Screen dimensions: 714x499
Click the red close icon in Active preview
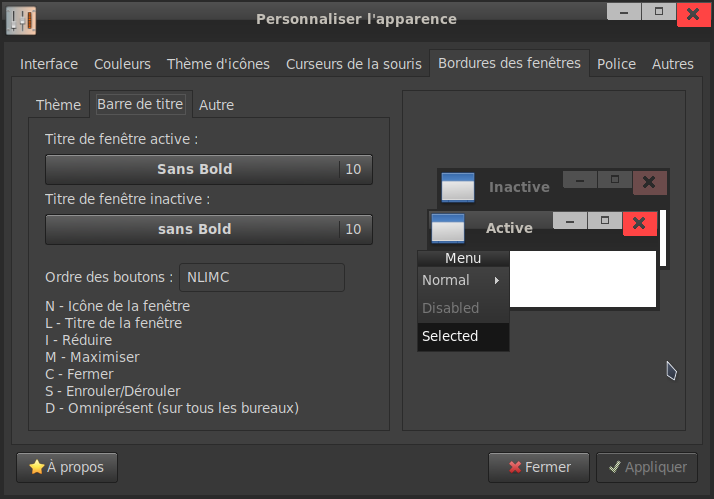pyautogui.click(x=640, y=224)
